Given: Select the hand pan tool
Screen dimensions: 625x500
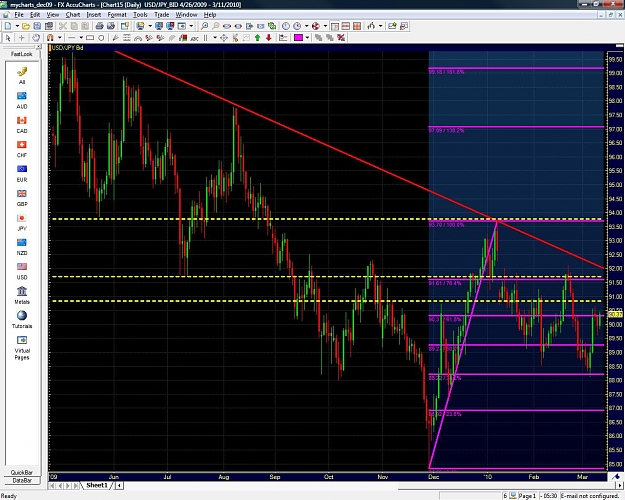Looking at the screenshot, I should pyautogui.click(x=36, y=38).
